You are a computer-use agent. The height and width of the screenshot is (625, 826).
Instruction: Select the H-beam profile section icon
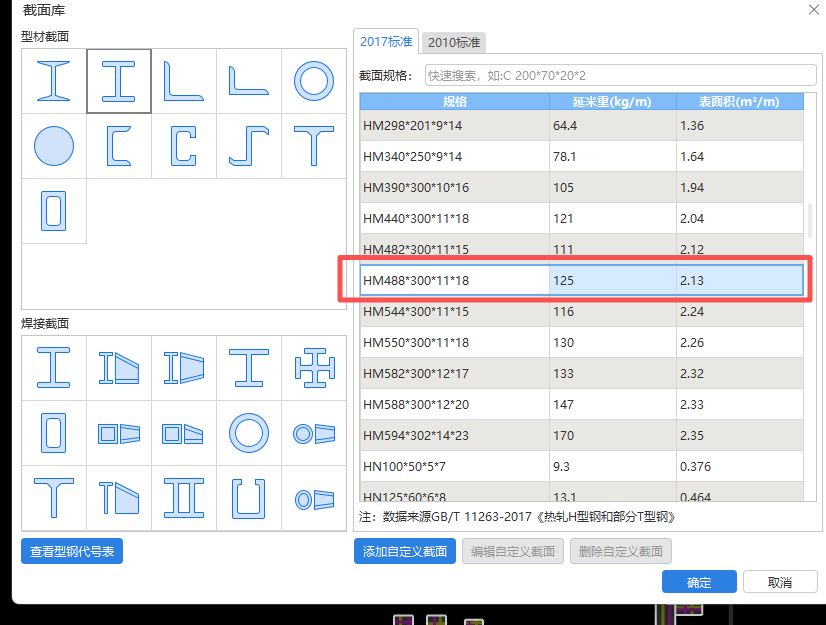pos(119,81)
